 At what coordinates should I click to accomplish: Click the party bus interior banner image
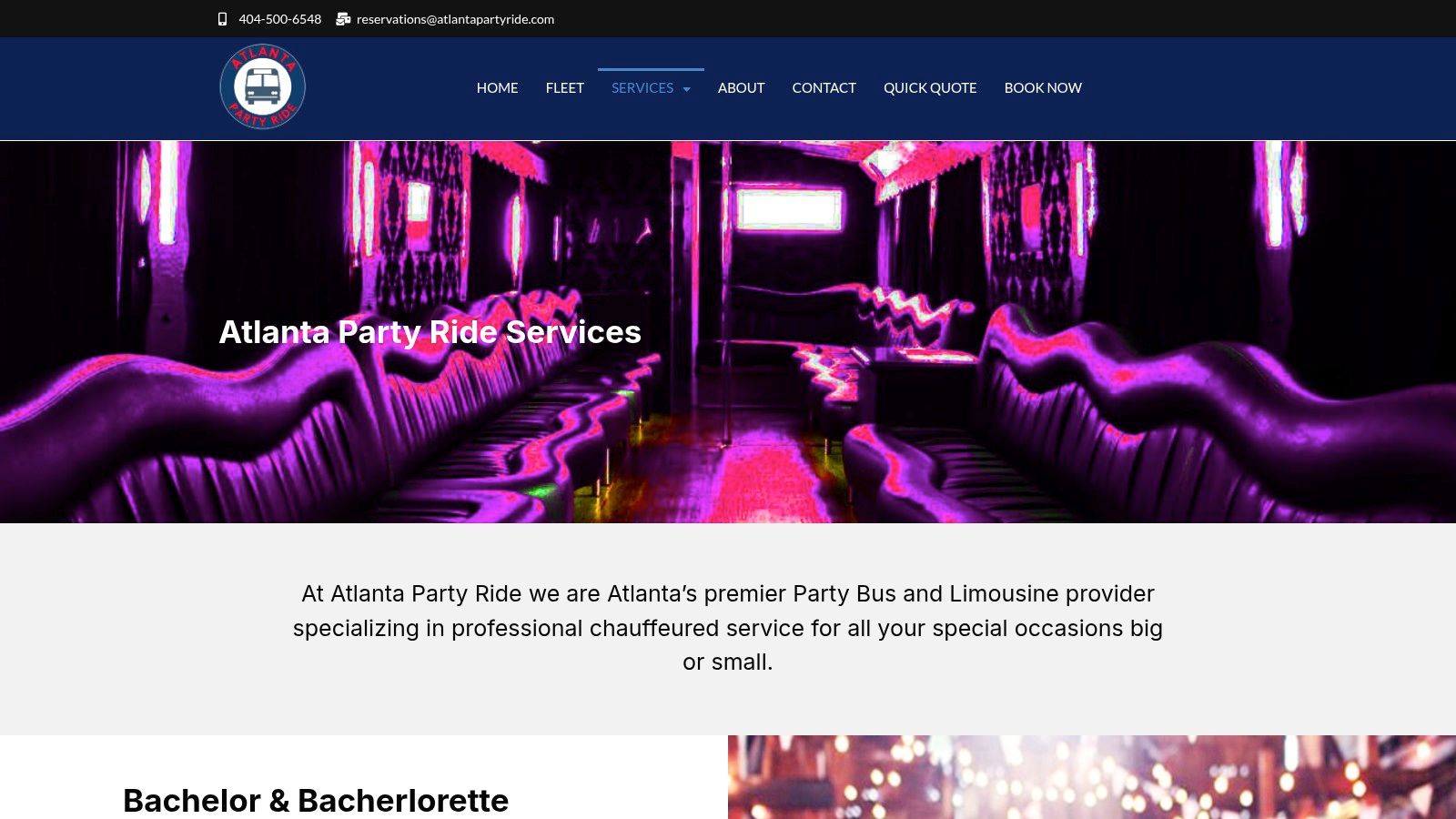pos(728,332)
